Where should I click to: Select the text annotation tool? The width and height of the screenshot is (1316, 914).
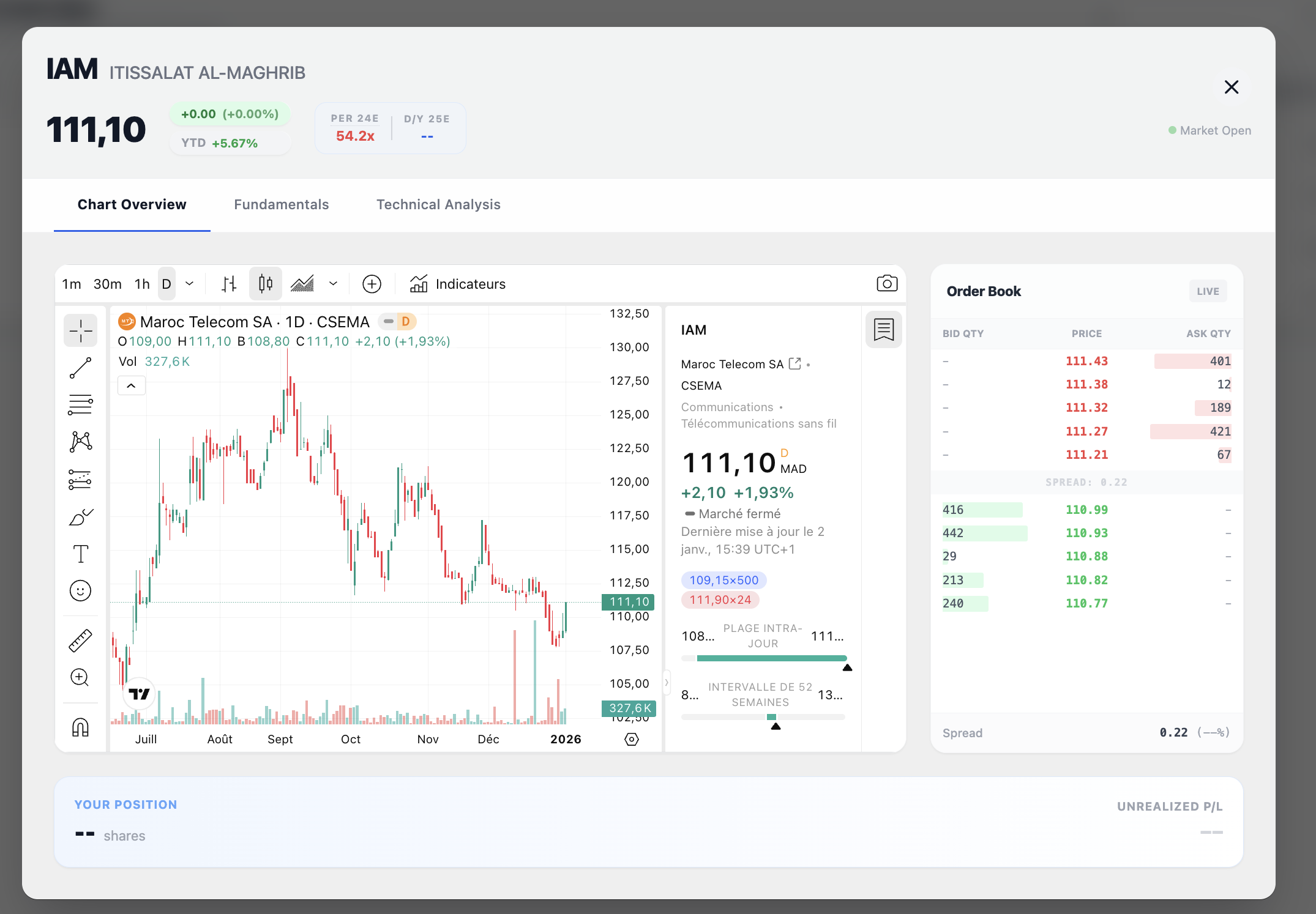click(x=80, y=554)
